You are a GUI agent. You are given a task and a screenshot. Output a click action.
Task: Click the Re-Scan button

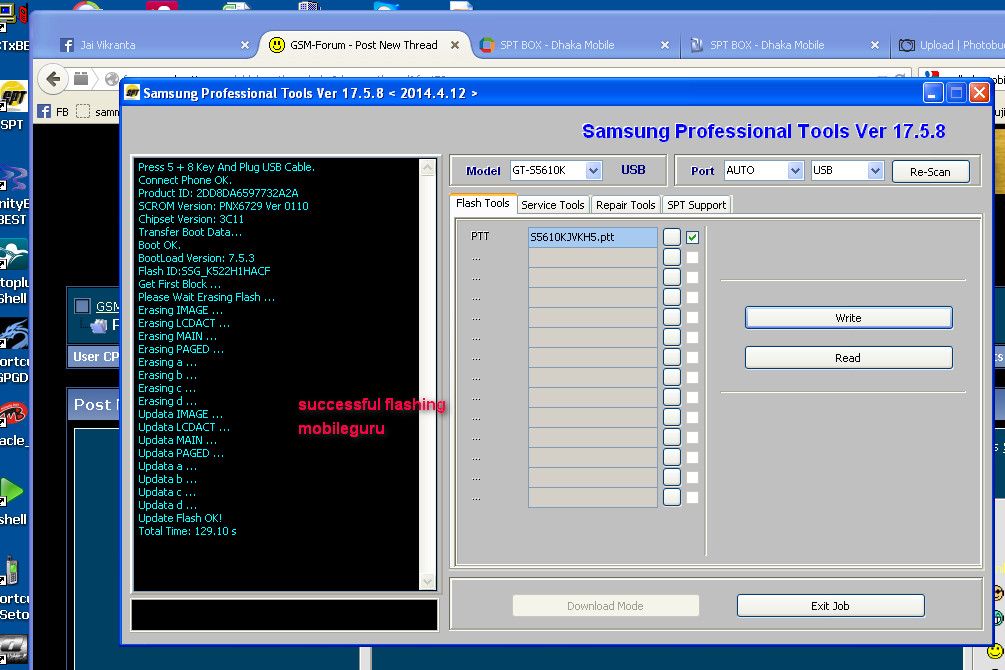931,171
